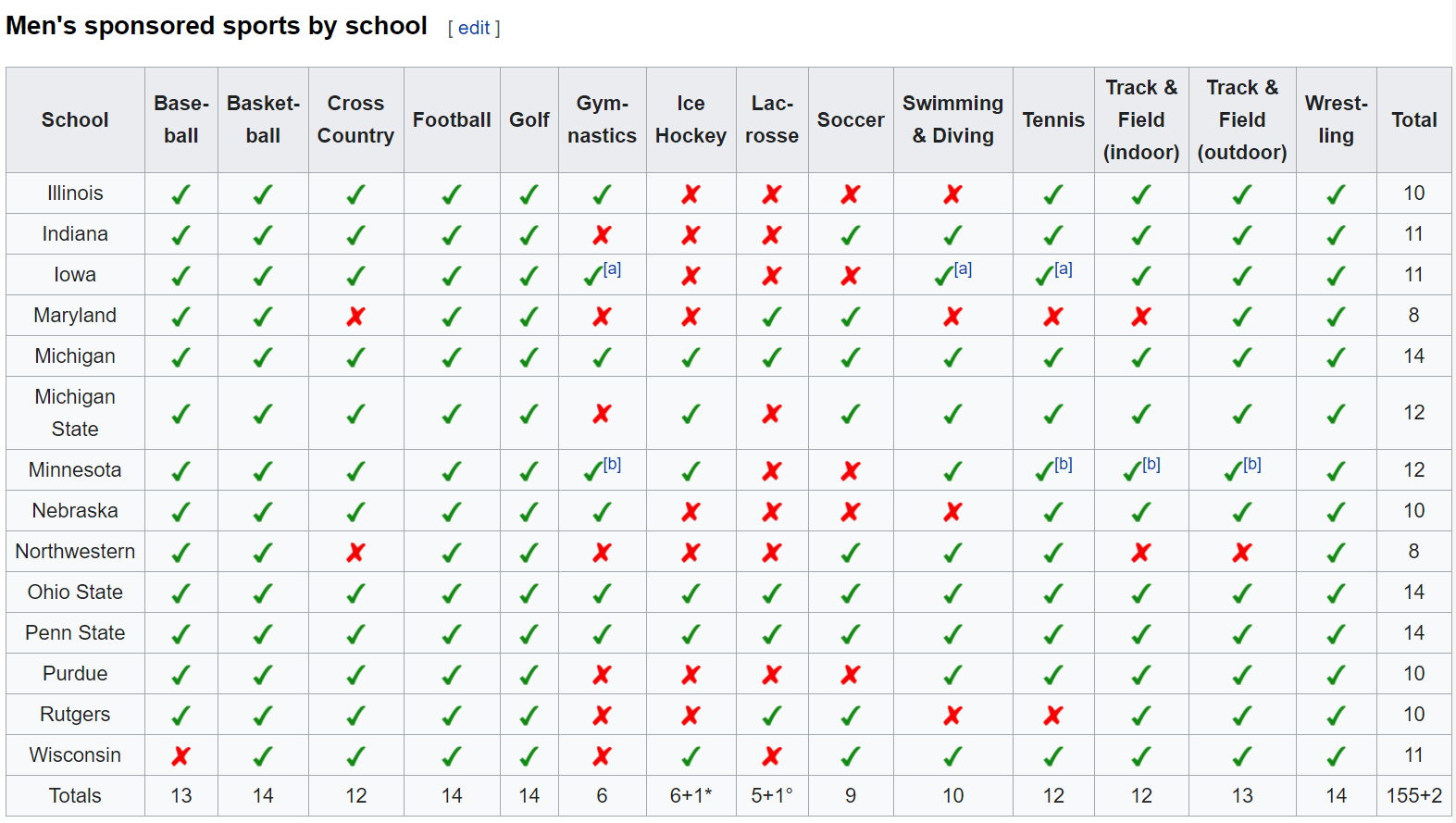Click the Soccer total of 9
1456x823 pixels.
point(851,796)
